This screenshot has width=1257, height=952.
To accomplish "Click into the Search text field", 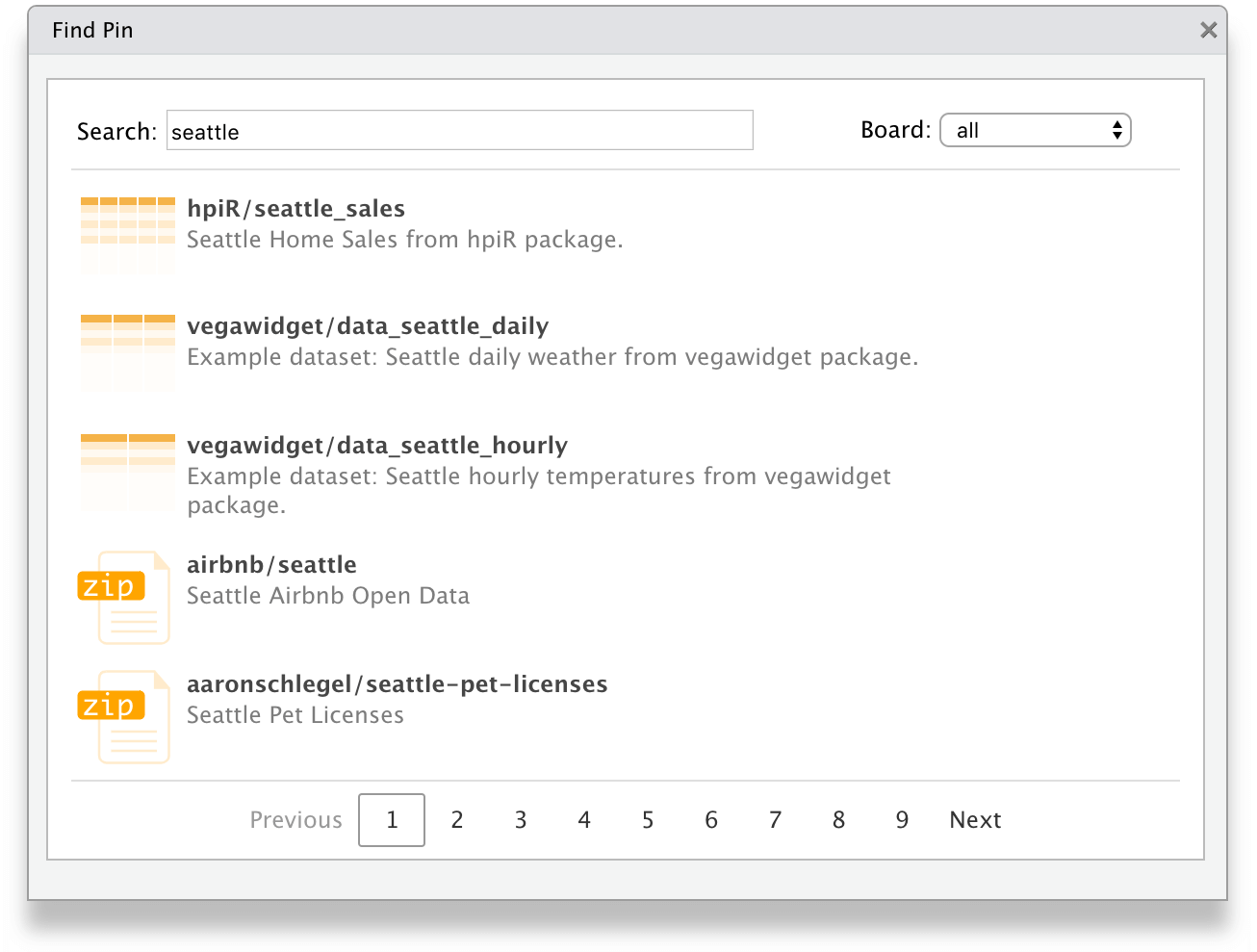I will pyautogui.click(x=459, y=131).
